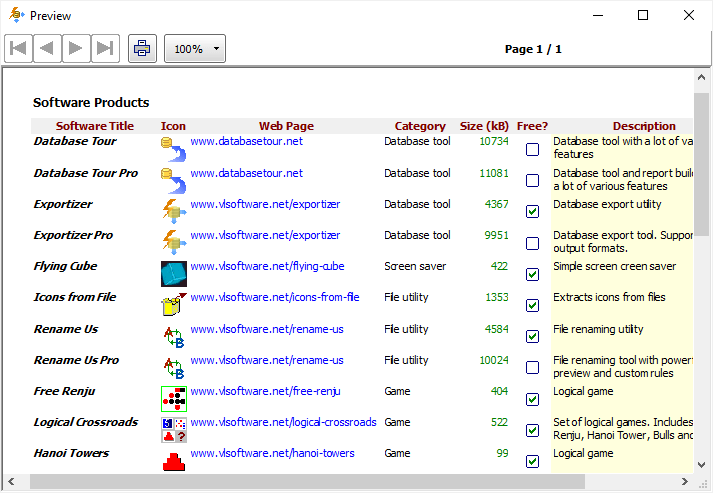The image size is (713, 493).
Task: Click the Hanoi Towers red icon
Action: coord(174,460)
